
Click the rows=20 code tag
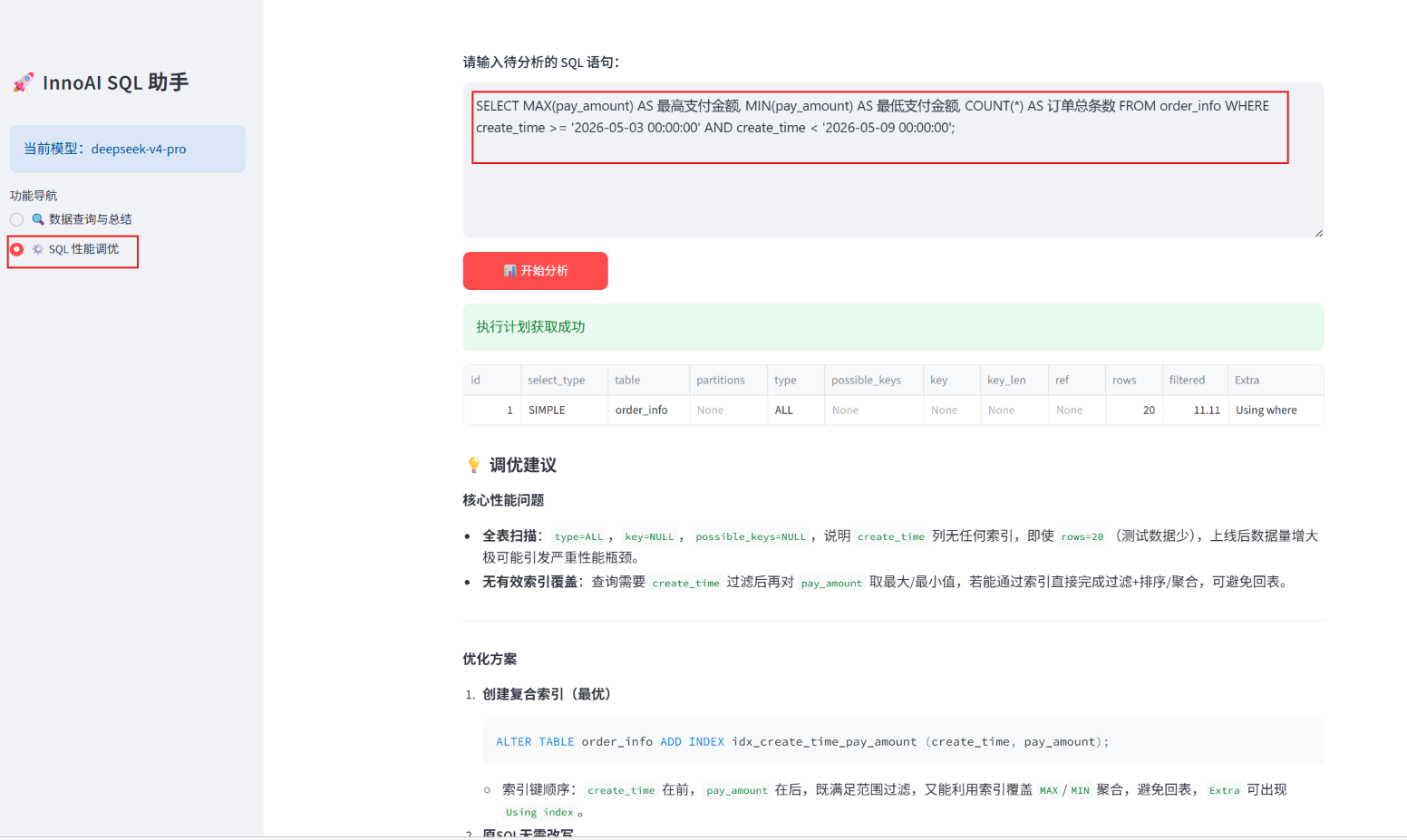coord(1082,536)
